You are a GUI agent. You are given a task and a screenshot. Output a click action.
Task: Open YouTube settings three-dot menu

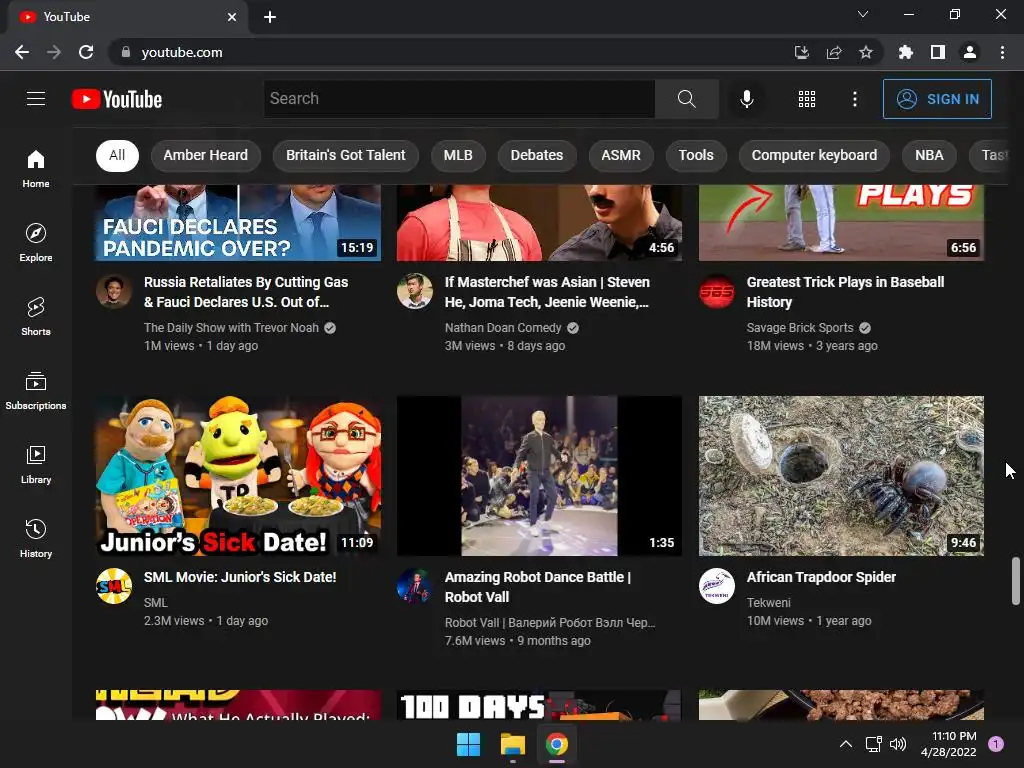pos(855,99)
